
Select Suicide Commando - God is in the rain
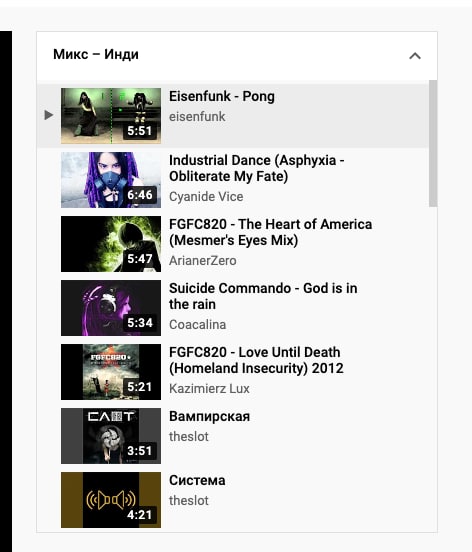pyautogui.click(x=263, y=296)
